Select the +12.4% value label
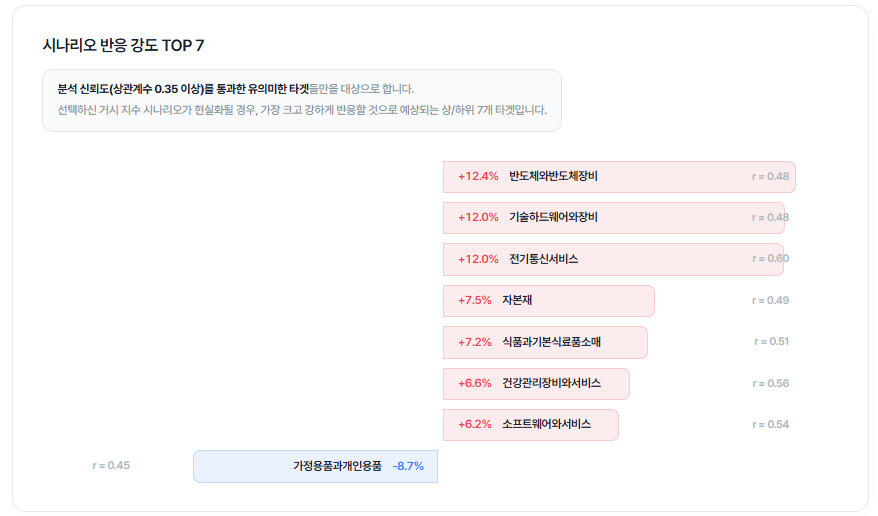 coord(478,177)
